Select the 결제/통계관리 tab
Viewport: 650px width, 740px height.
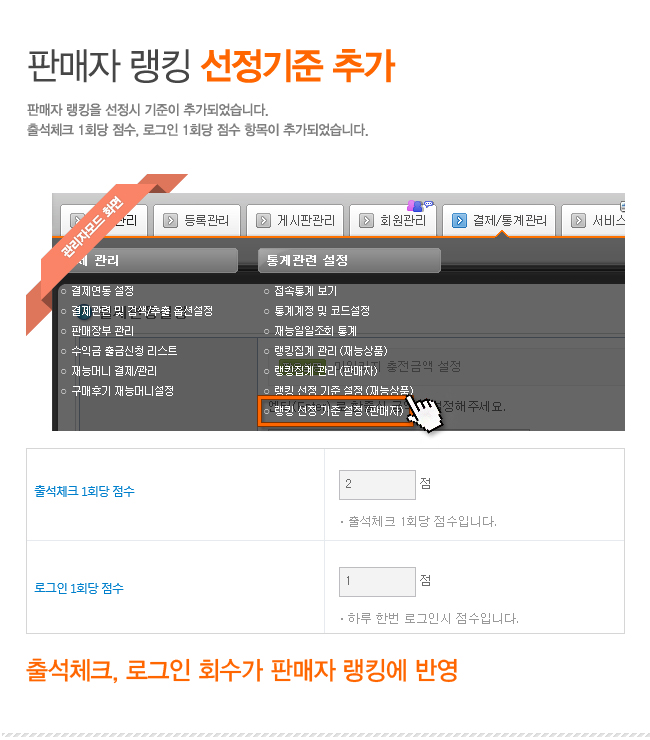click(498, 220)
